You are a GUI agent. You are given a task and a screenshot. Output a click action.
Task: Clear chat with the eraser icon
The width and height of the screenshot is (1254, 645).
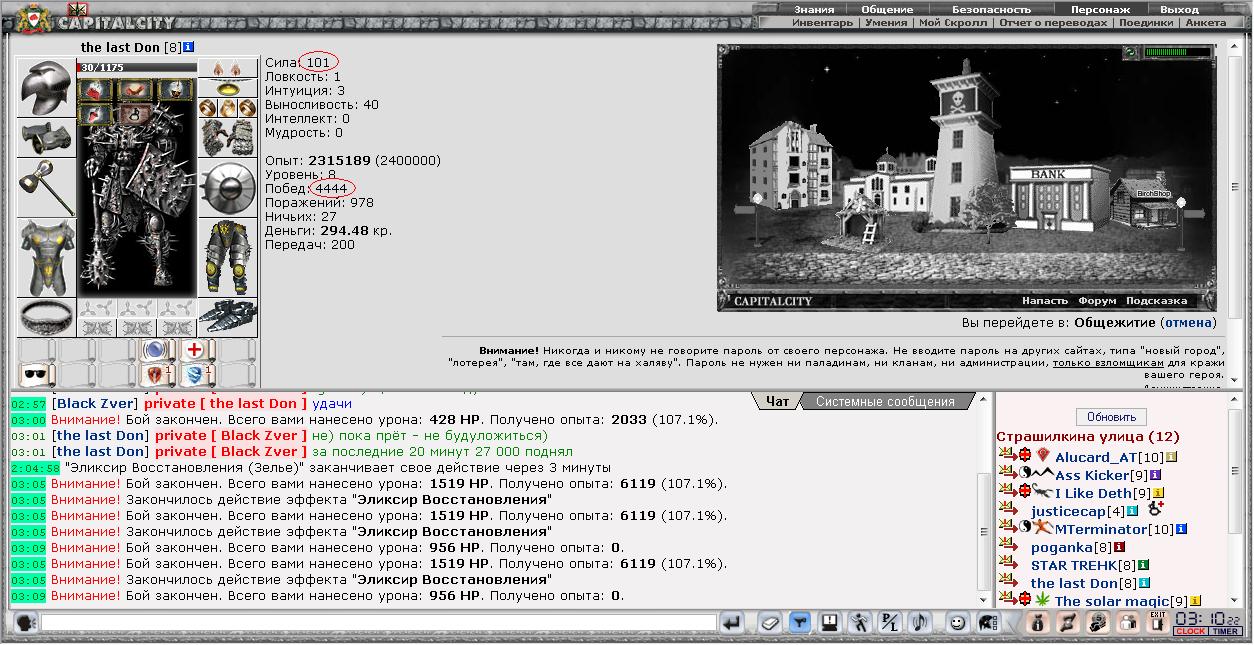tap(769, 623)
